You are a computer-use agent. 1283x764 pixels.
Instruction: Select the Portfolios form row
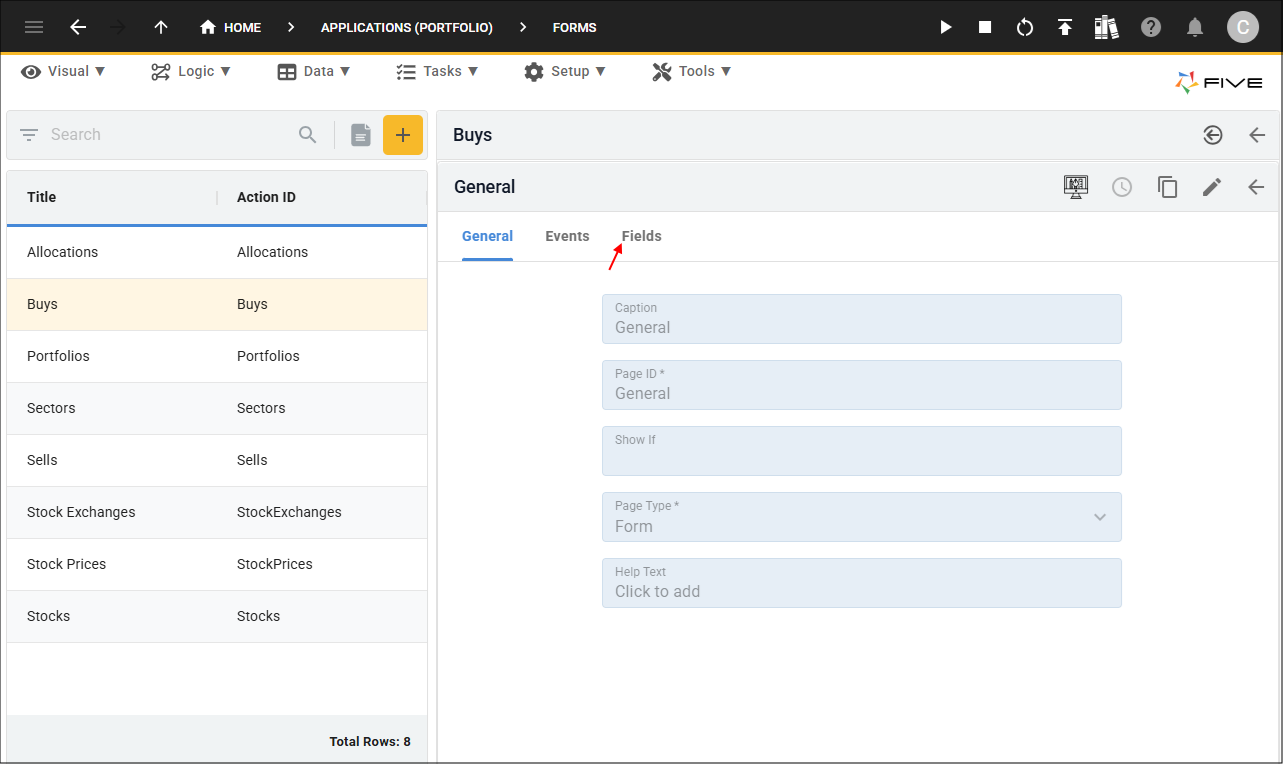217,356
